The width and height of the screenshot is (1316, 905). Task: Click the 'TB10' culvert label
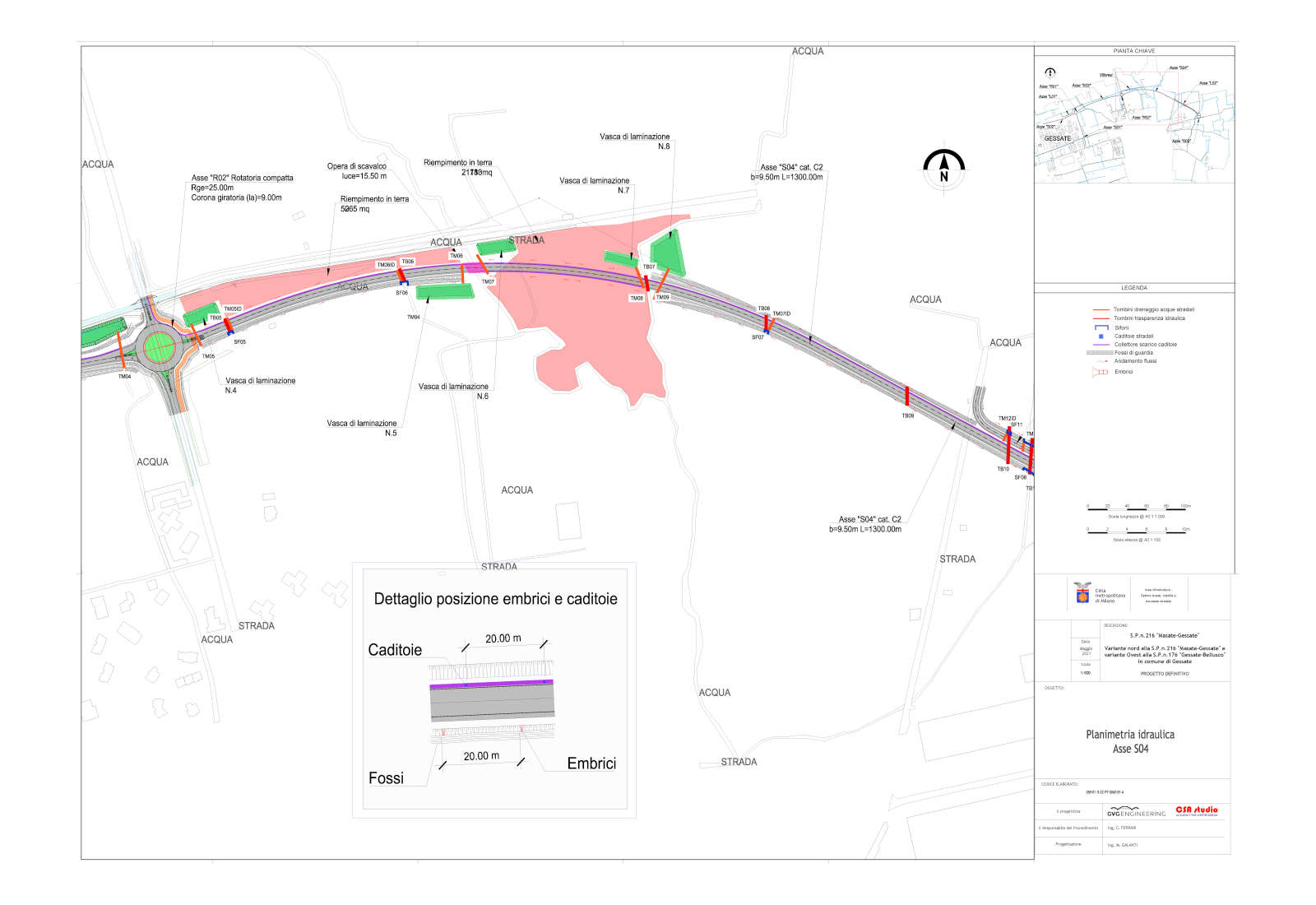[x=1003, y=470]
